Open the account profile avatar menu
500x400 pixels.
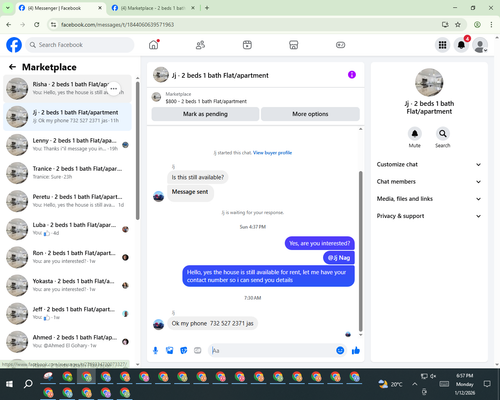(x=480, y=45)
